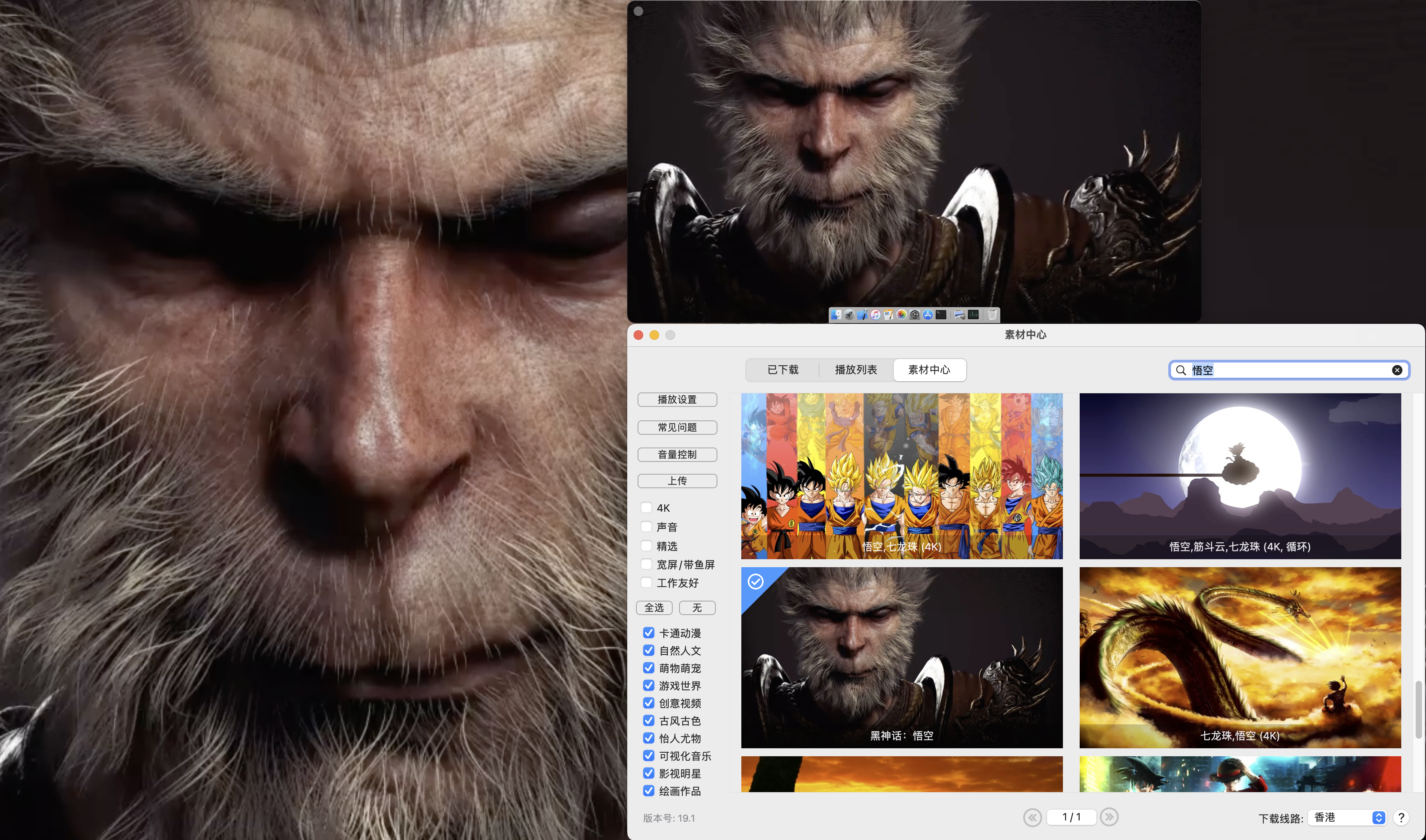The width and height of the screenshot is (1426, 840).
Task: Switch to the 播放列表 tab
Action: 856,370
